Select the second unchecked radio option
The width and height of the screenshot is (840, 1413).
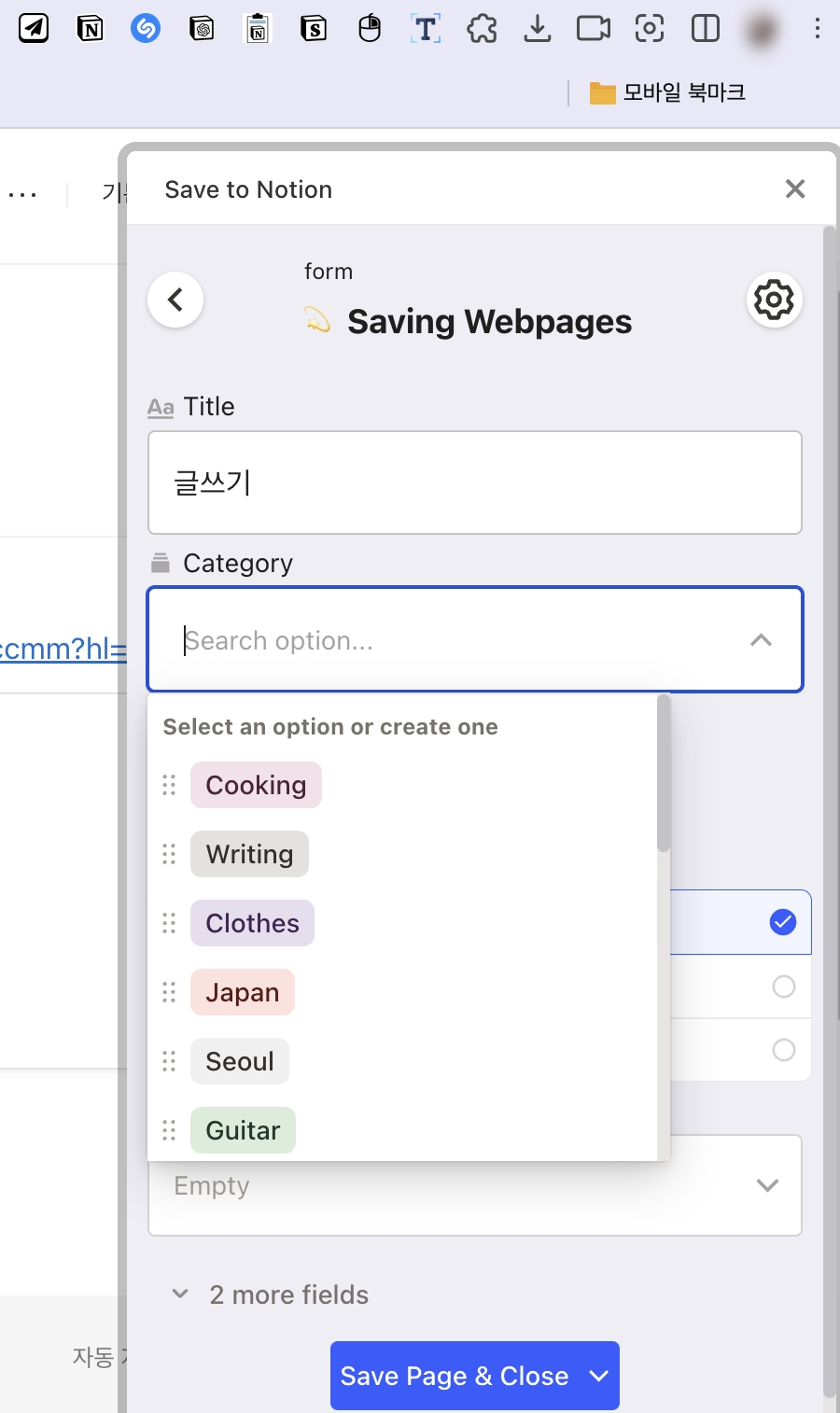coord(784,986)
